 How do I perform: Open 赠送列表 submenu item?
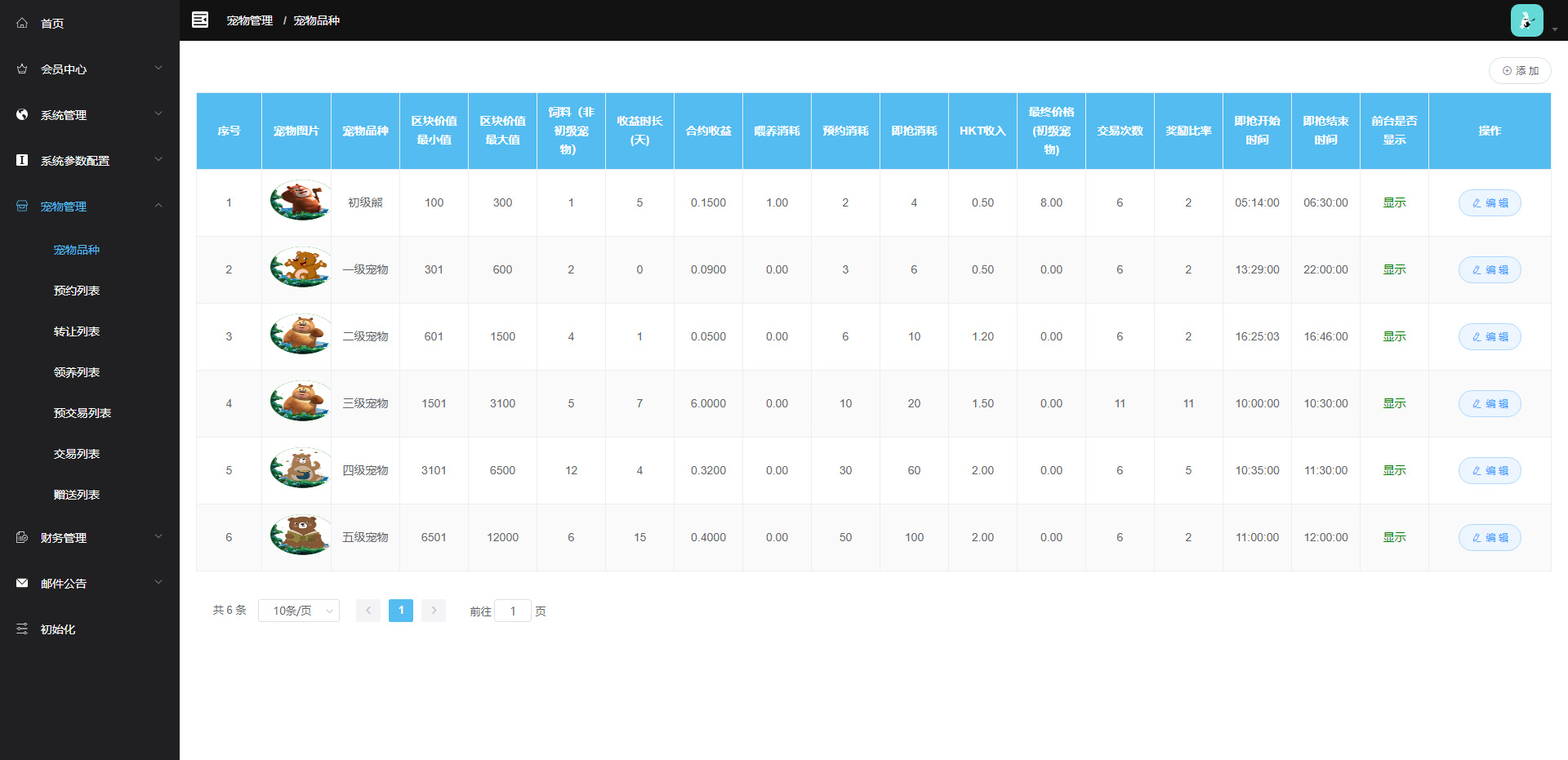77,495
